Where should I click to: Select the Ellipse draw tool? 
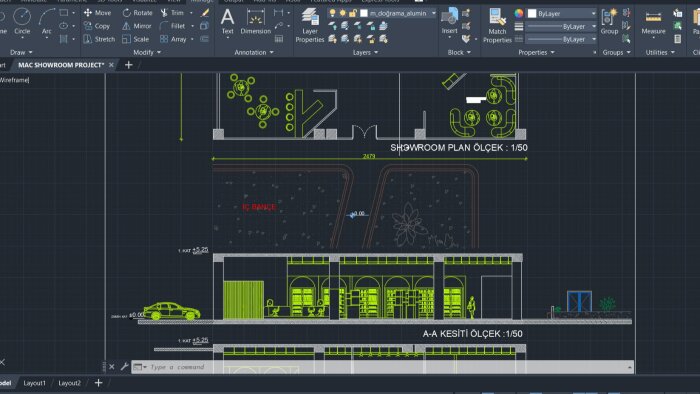pyautogui.click(x=64, y=26)
